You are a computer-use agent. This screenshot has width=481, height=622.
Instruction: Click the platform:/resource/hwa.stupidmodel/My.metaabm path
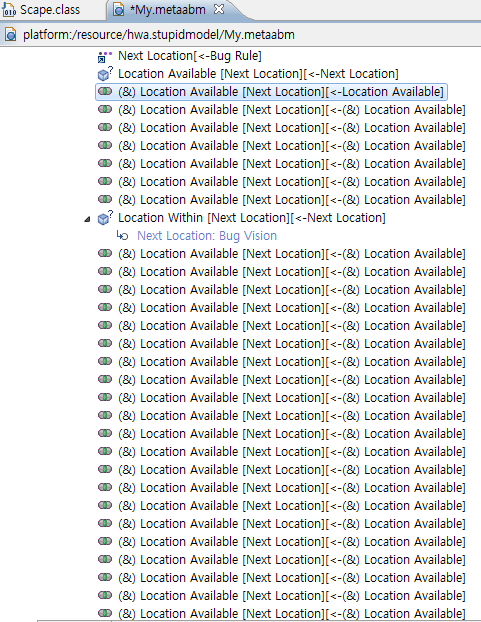159,35
